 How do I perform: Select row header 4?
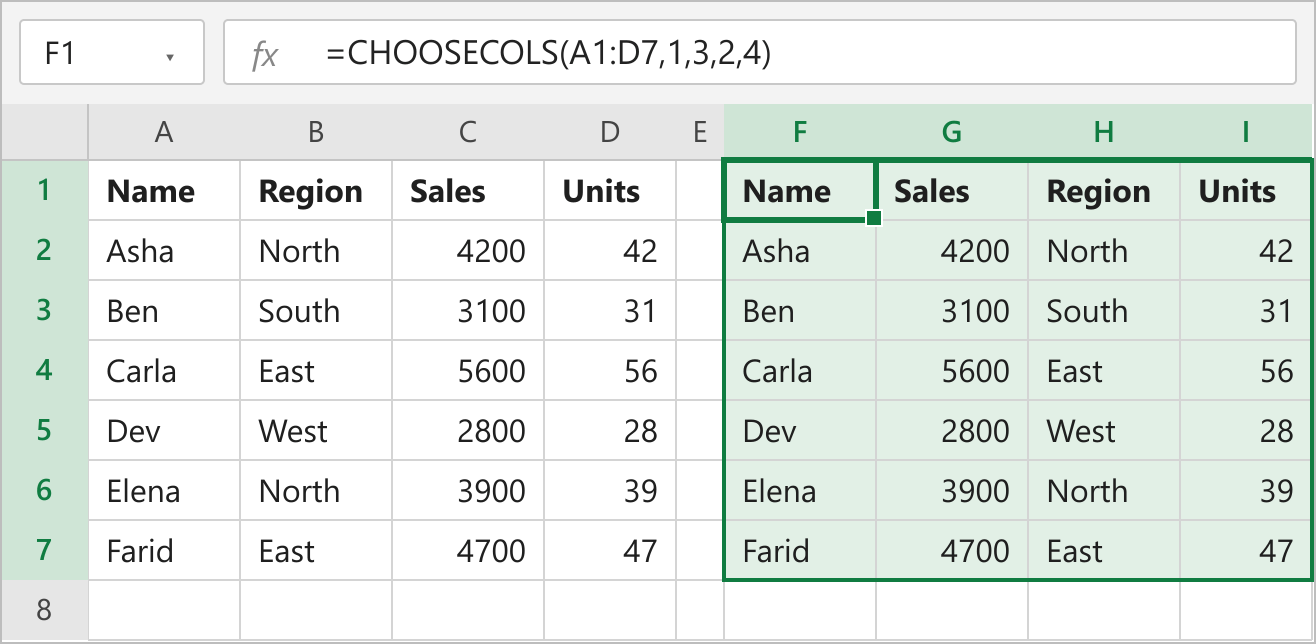(x=44, y=370)
